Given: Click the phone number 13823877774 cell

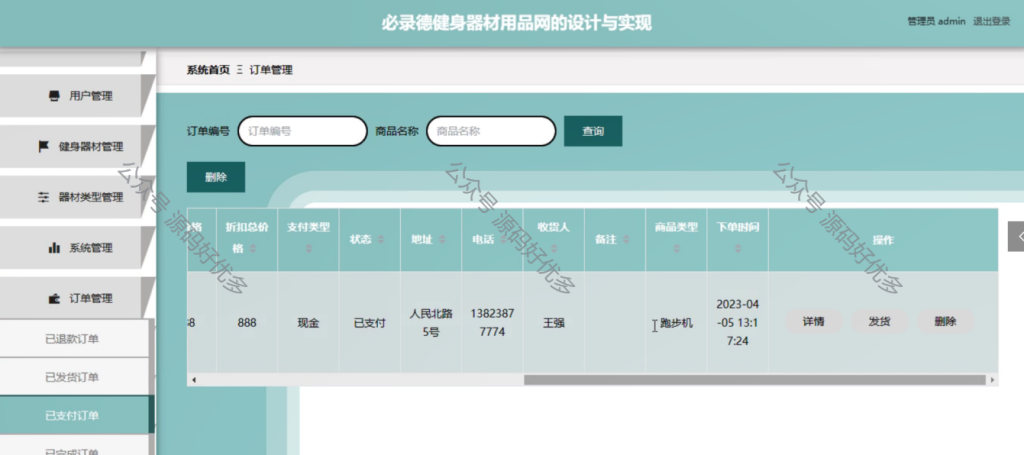Looking at the screenshot, I should [x=492, y=322].
